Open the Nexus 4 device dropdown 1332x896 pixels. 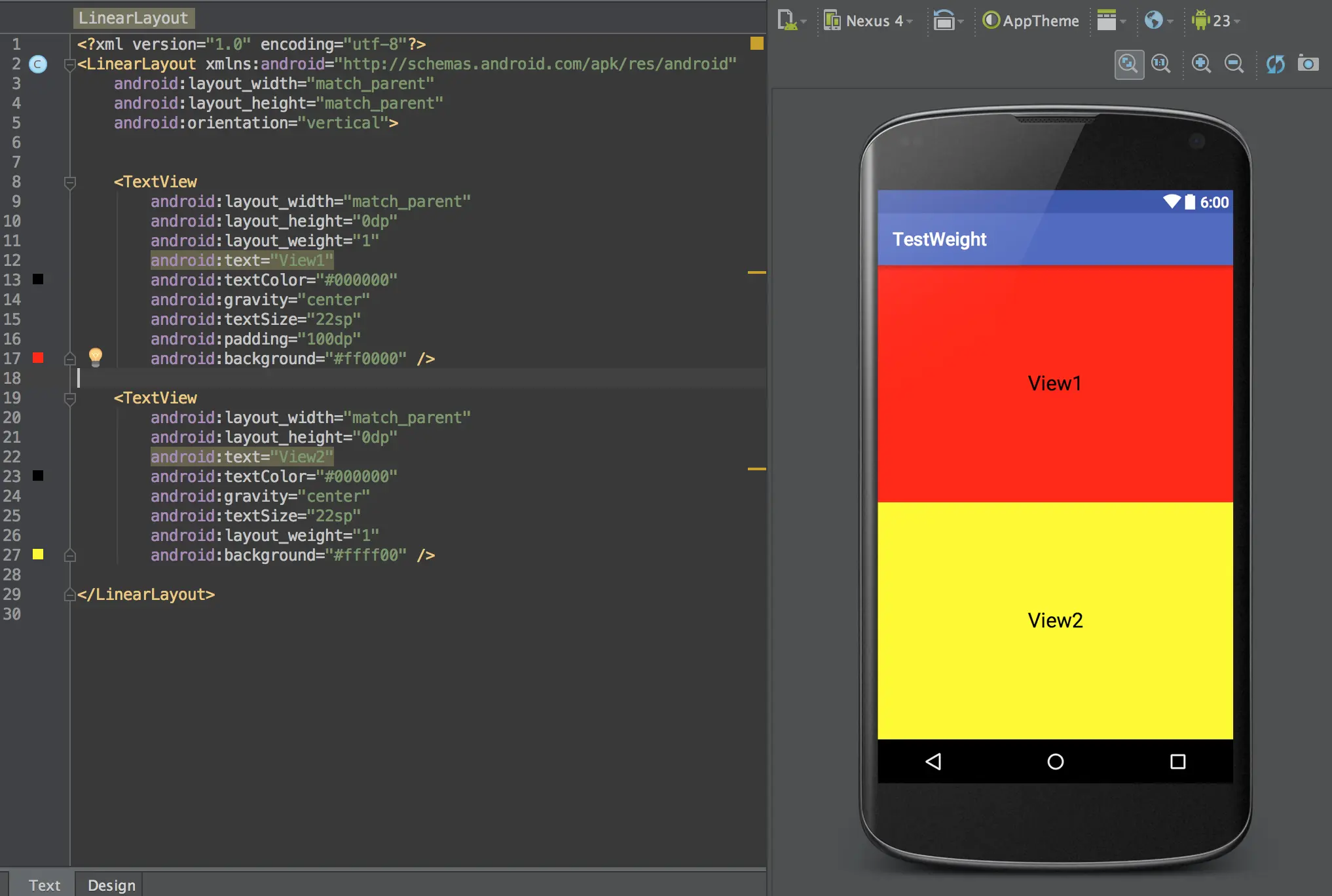point(868,21)
